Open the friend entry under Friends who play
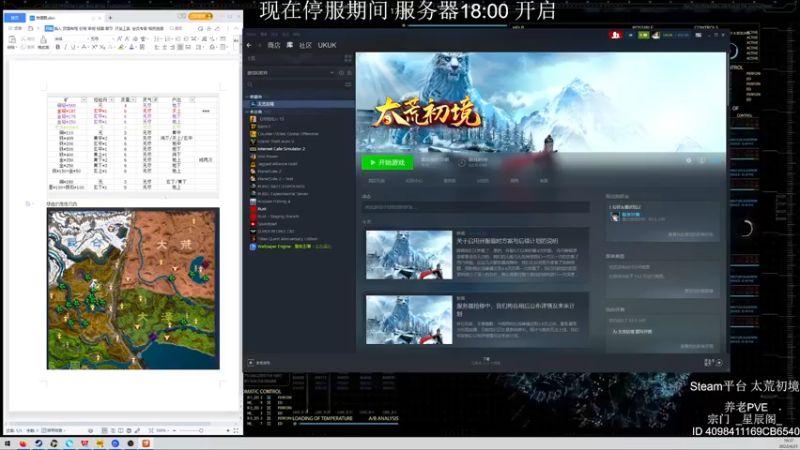 click(639, 217)
